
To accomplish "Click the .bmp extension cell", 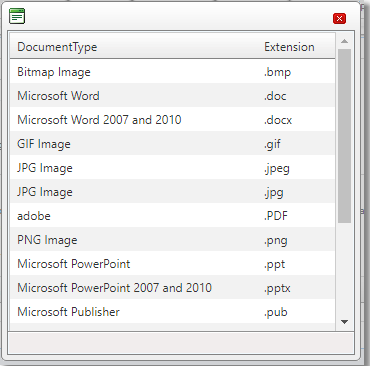I will [277, 72].
